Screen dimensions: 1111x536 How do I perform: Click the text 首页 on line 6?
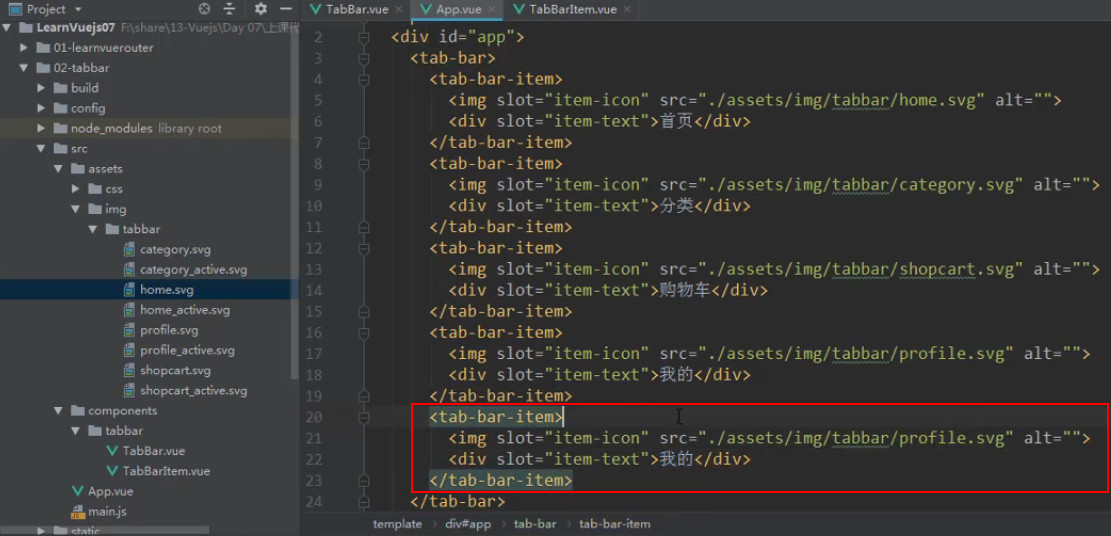click(677, 121)
